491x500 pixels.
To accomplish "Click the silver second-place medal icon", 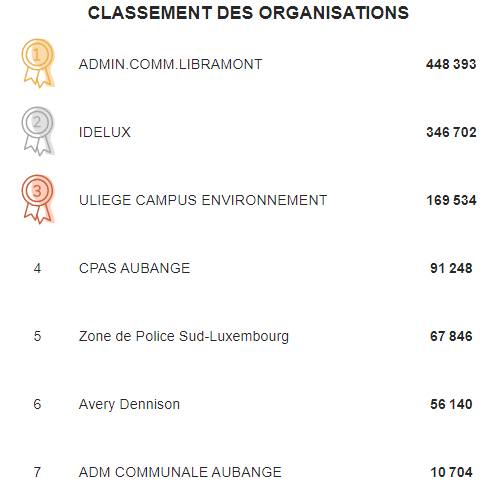I will [38, 131].
